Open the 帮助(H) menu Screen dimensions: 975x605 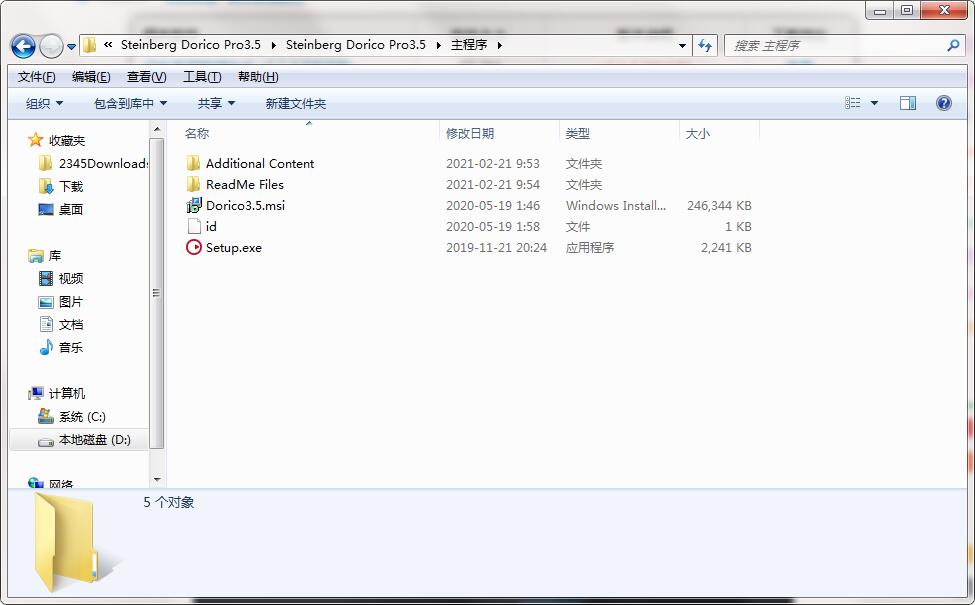(x=257, y=76)
